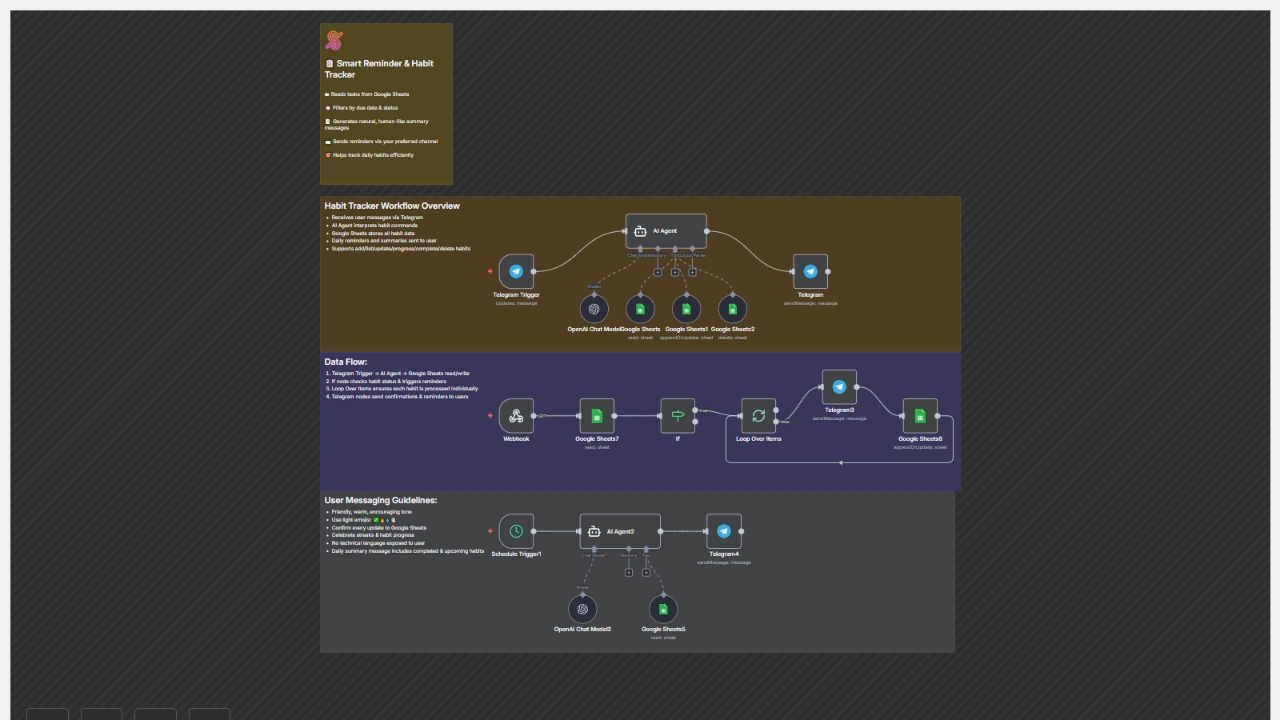The width and height of the screenshot is (1280, 720).
Task: Open the If condition node
Action: click(x=677, y=416)
